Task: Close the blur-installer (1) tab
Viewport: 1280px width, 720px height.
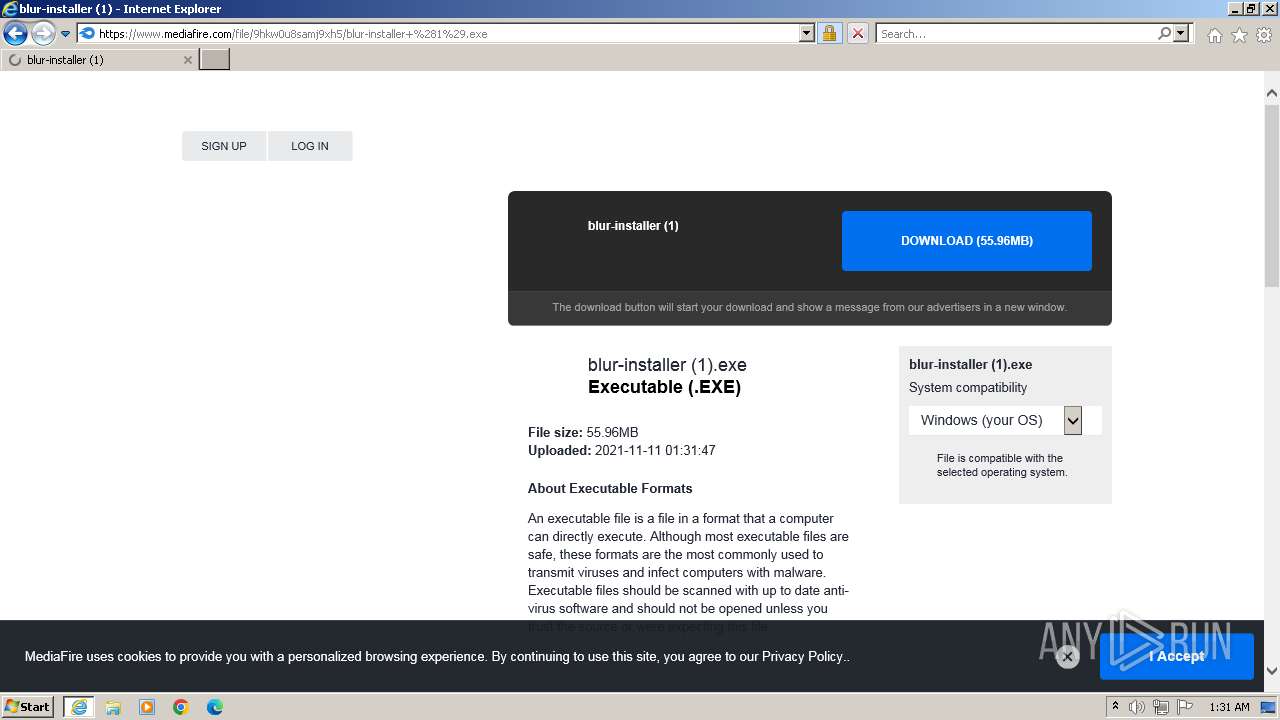Action: [x=187, y=60]
